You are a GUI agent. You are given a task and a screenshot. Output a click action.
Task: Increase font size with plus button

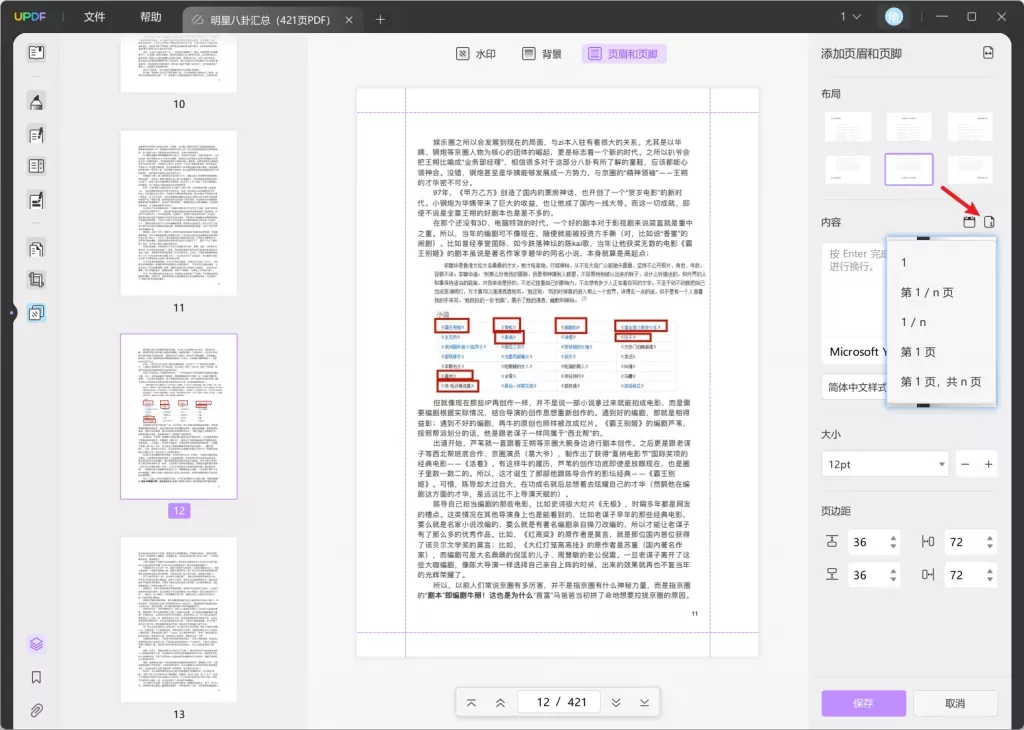988,464
